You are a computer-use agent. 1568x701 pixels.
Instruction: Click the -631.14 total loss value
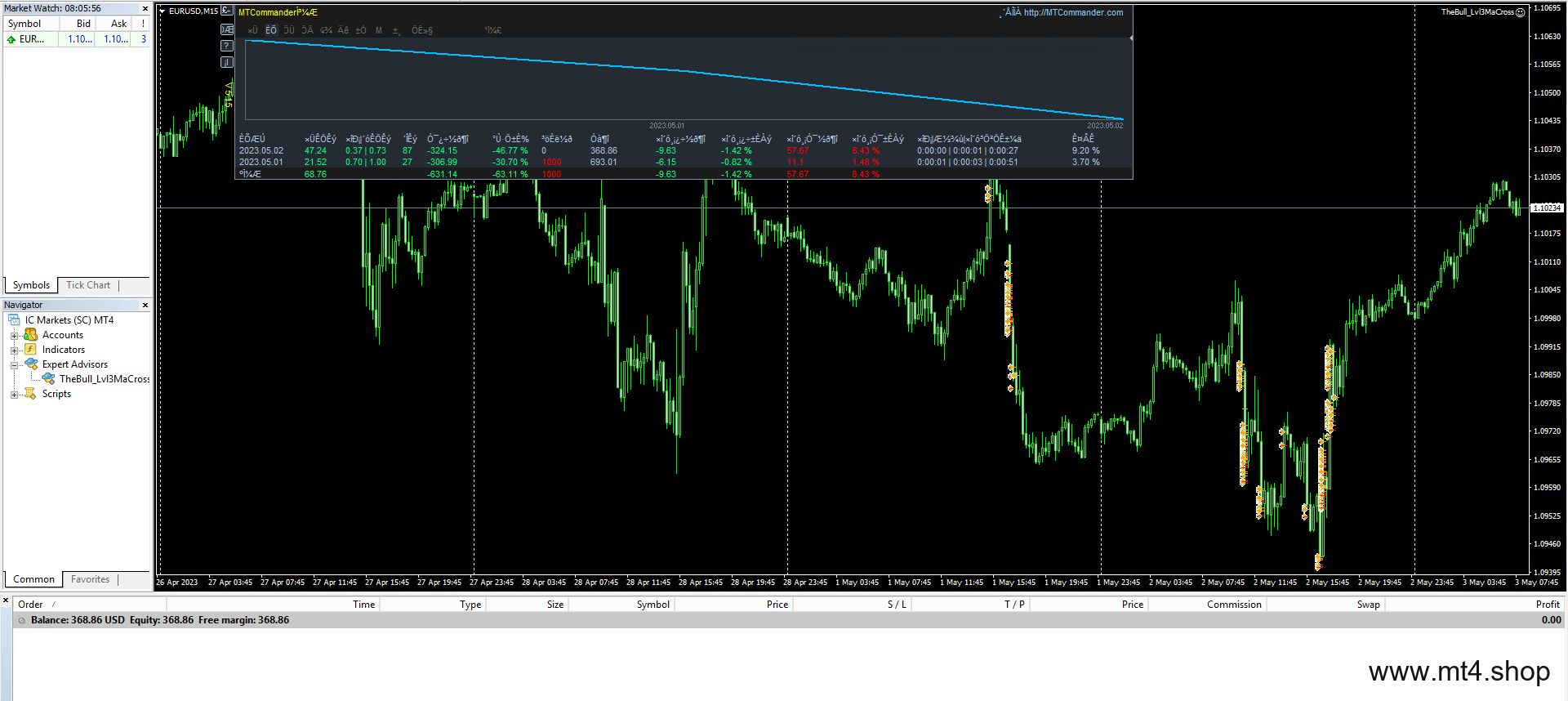pos(442,174)
